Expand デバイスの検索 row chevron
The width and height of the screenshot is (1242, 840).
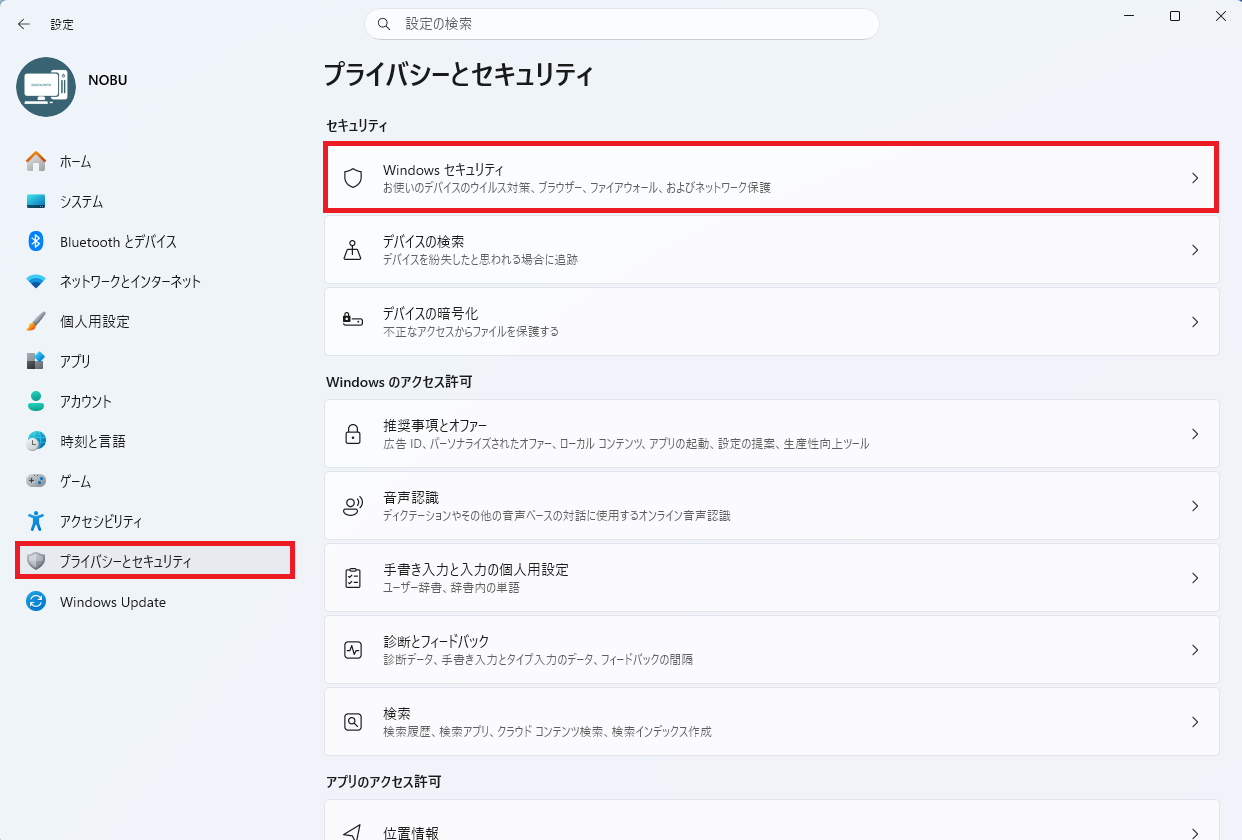tap(1194, 250)
